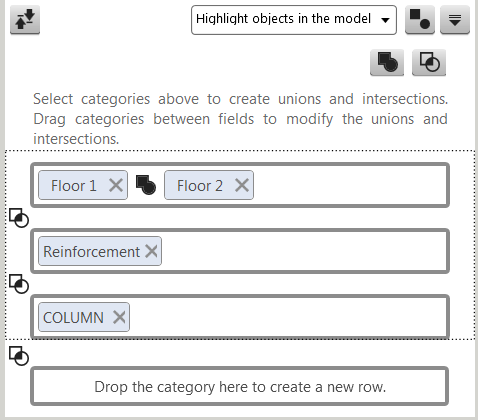The width and height of the screenshot is (478, 420).
Task: Remove the Reinforcement category tag
Action: click(x=151, y=251)
